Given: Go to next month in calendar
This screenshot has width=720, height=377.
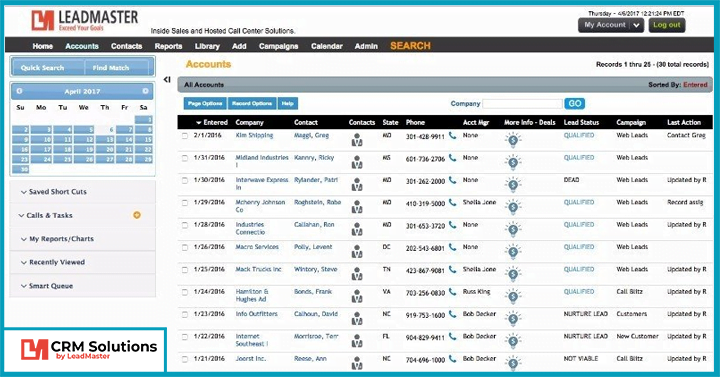Looking at the screenshot, I should (145, 91).
